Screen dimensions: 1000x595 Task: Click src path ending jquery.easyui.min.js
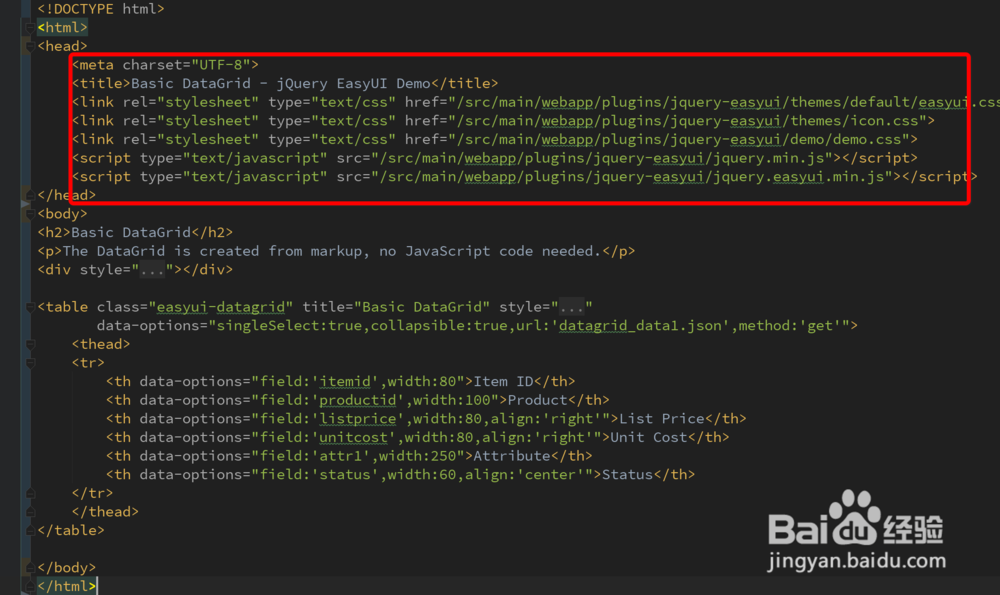coord(631,177)
